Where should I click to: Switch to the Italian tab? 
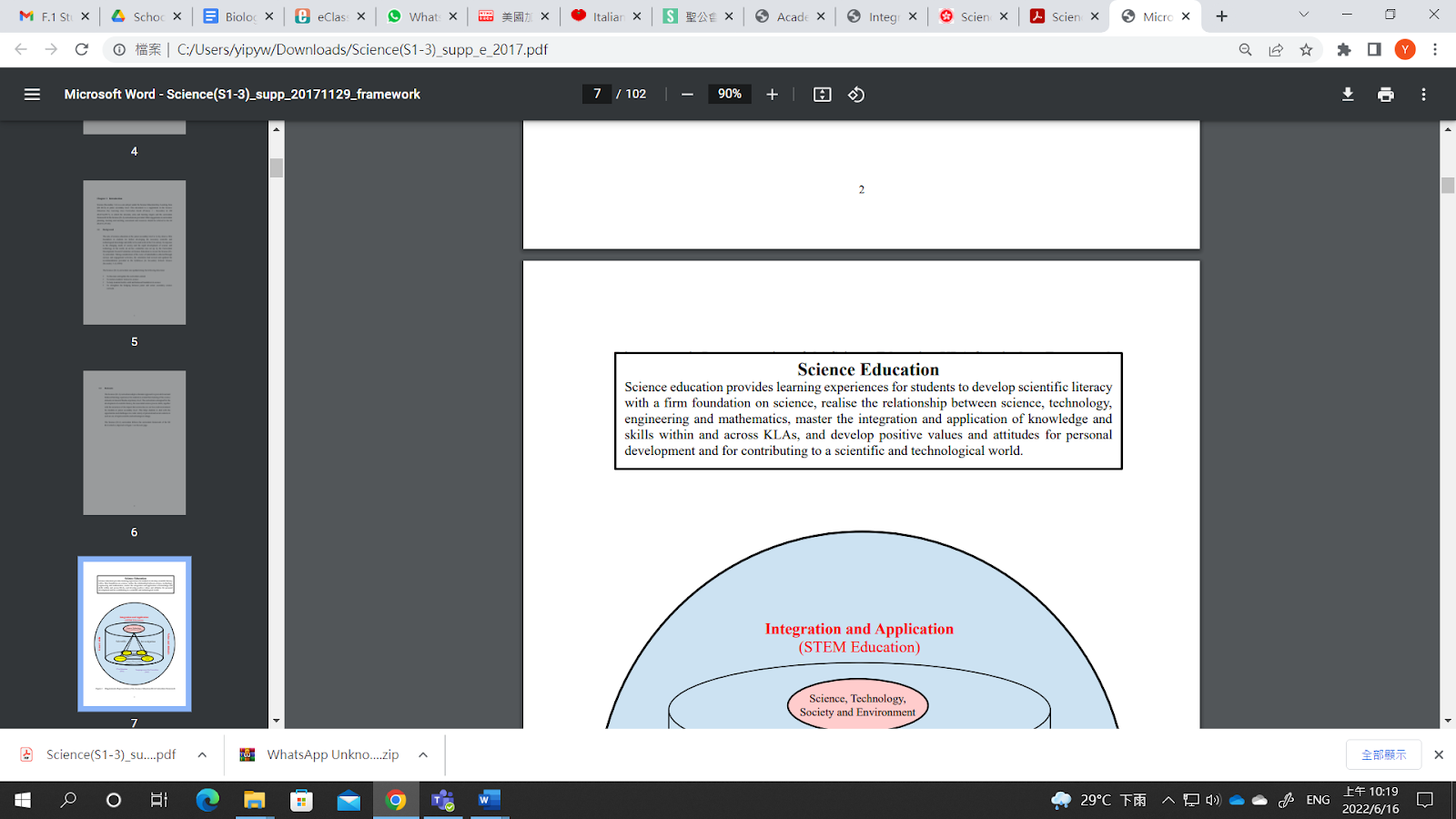605,16
